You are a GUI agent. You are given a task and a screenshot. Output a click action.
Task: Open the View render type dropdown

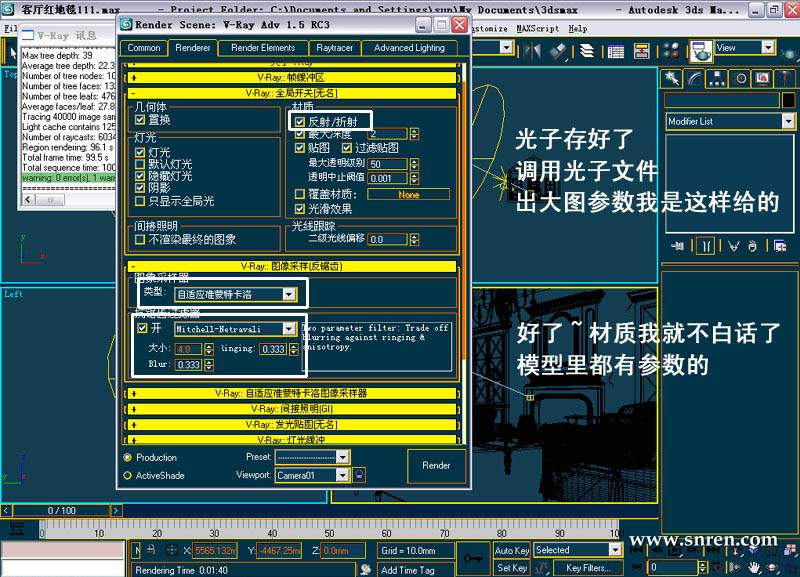768,47
